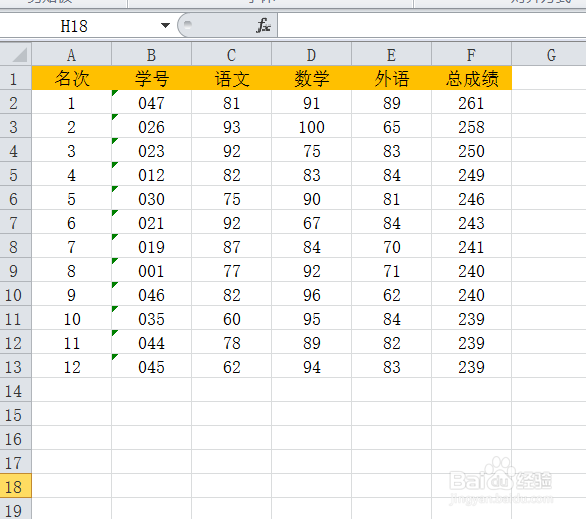The width and height of the screenshot is (586, 519).
Task: Select foreign language score 62 in row 10
Action: pos(391,294)
